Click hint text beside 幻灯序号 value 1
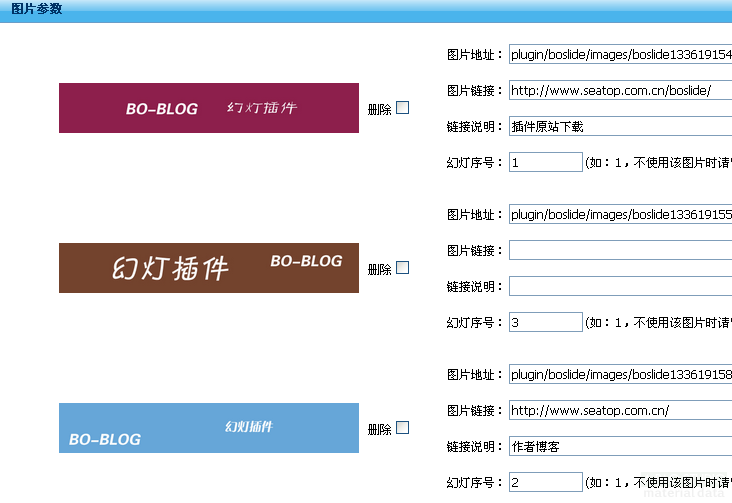The height and width of the screenshot is (503, 732). pos(658,163)
